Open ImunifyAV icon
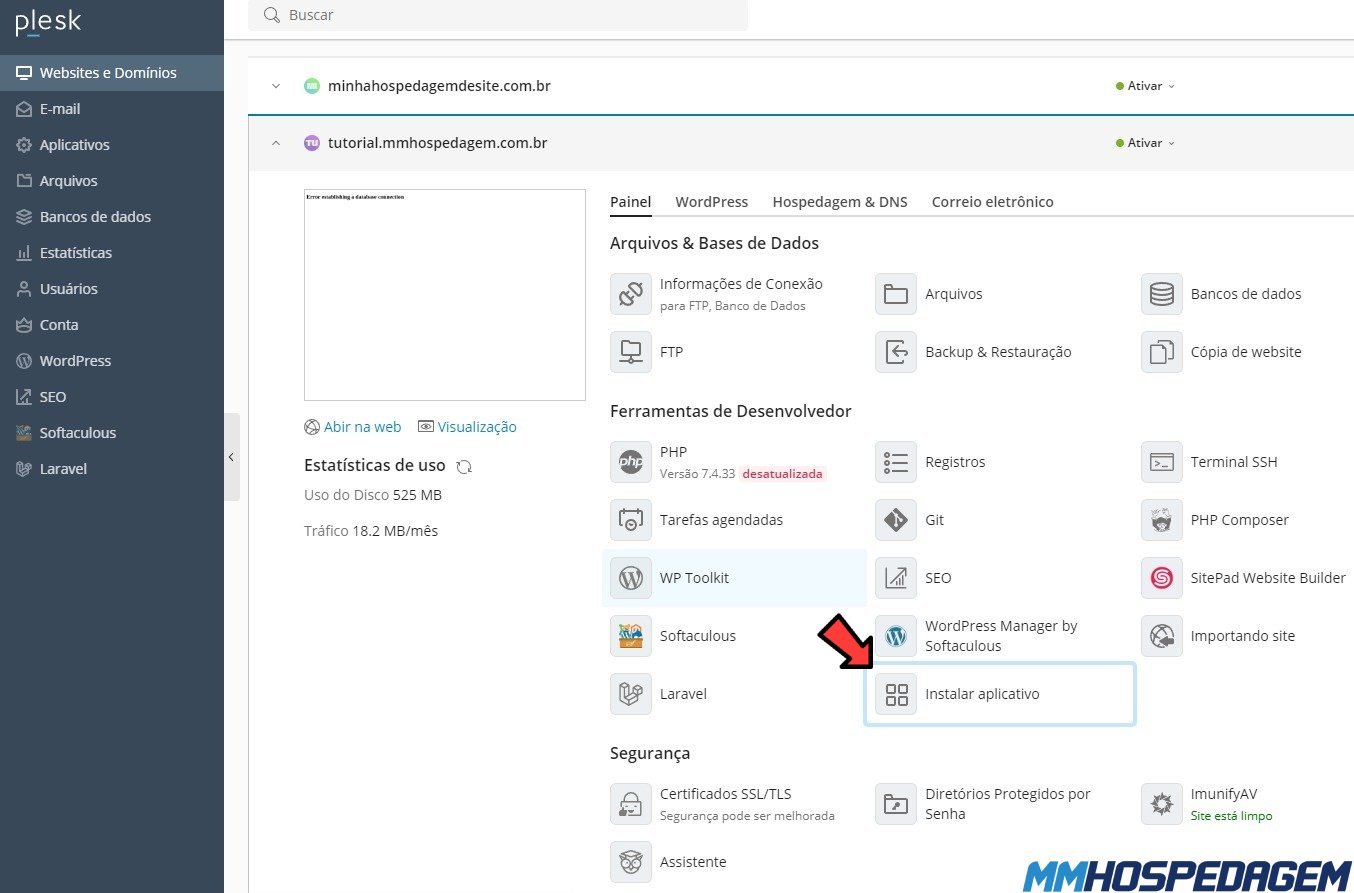The height and width of the screenshot is (893, 1354). (x=1161, y=804)
